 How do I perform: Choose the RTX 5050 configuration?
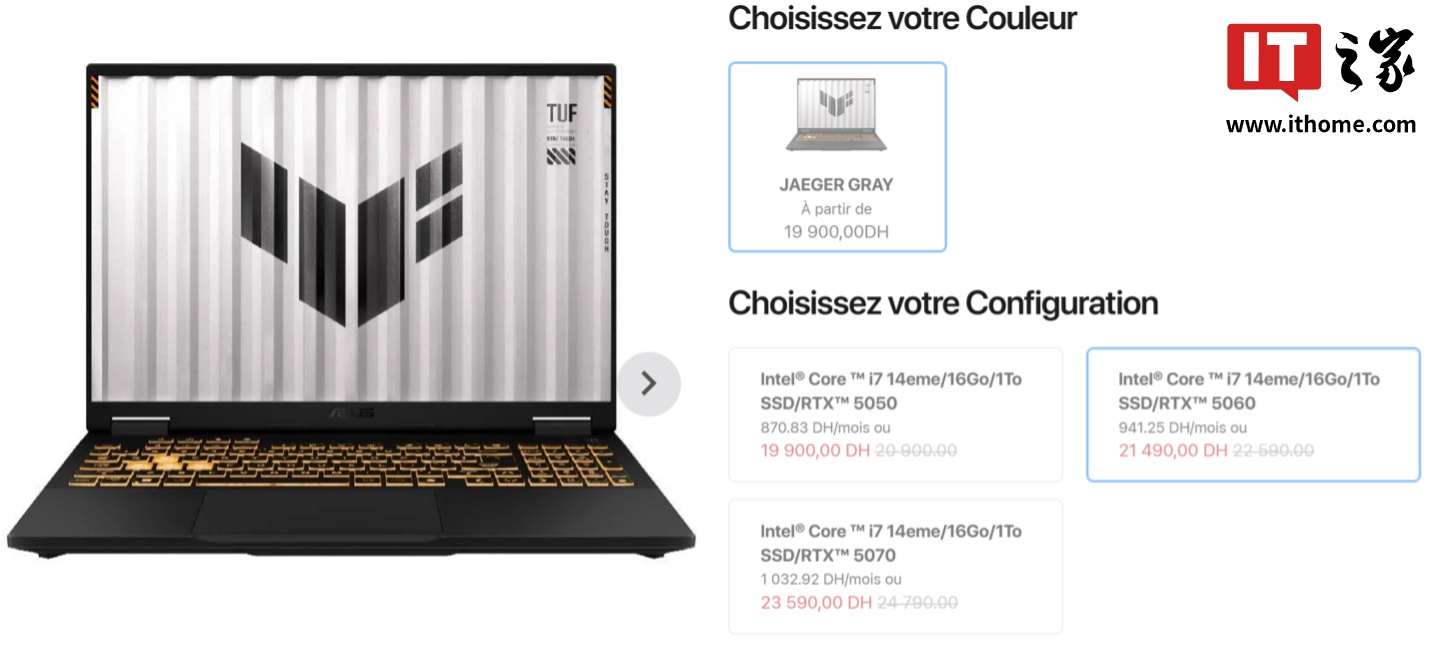tap(895, 414)
